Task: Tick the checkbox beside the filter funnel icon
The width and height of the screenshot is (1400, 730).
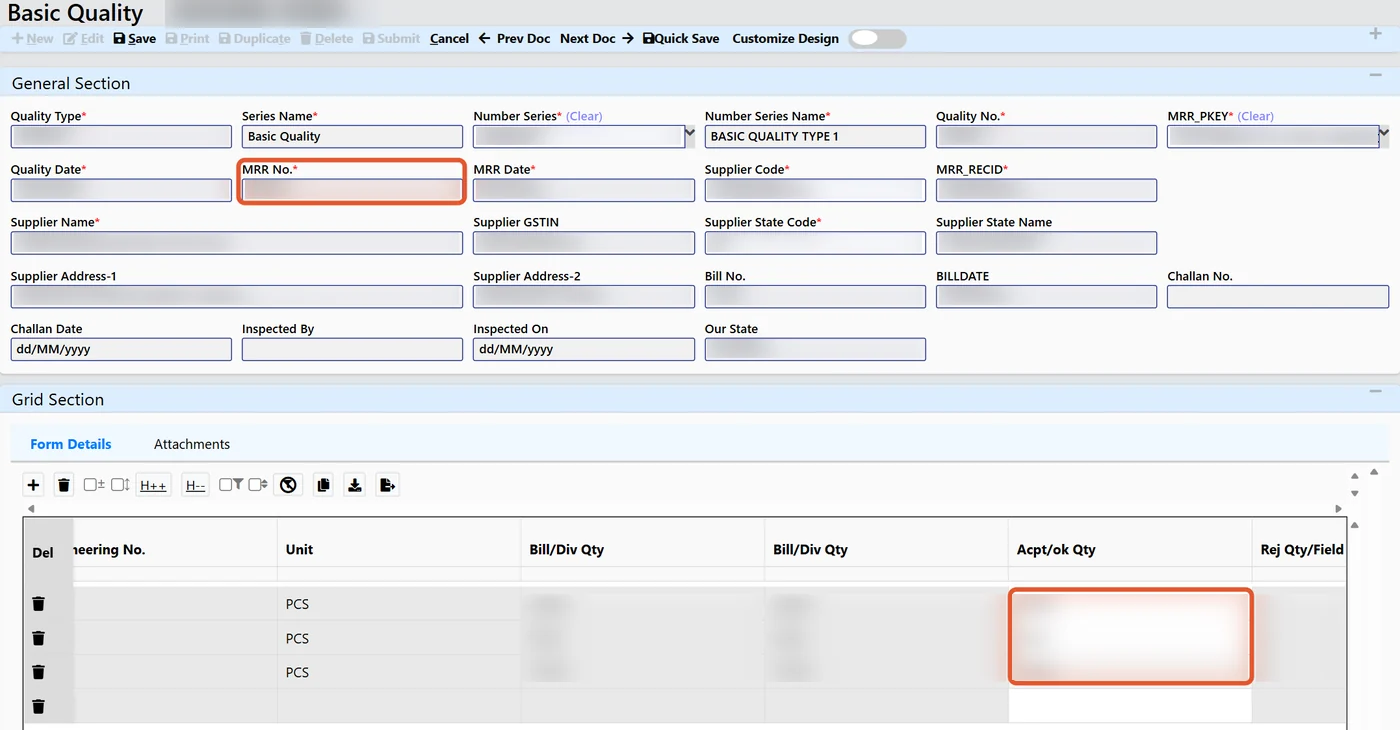Action: coord(225,484)
